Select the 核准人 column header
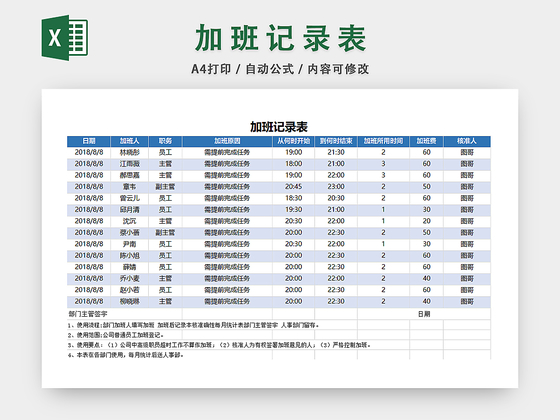The width and height of the screenshot is (560, 420). pos(467,141)
